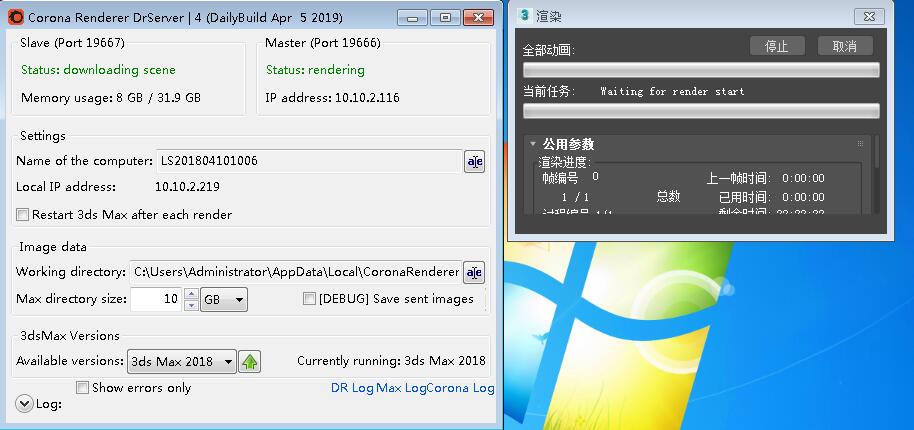Click the 3ds Max icon in render window title
The height and width of the screenshot is (430, 914).
click(x=526, y=15)
